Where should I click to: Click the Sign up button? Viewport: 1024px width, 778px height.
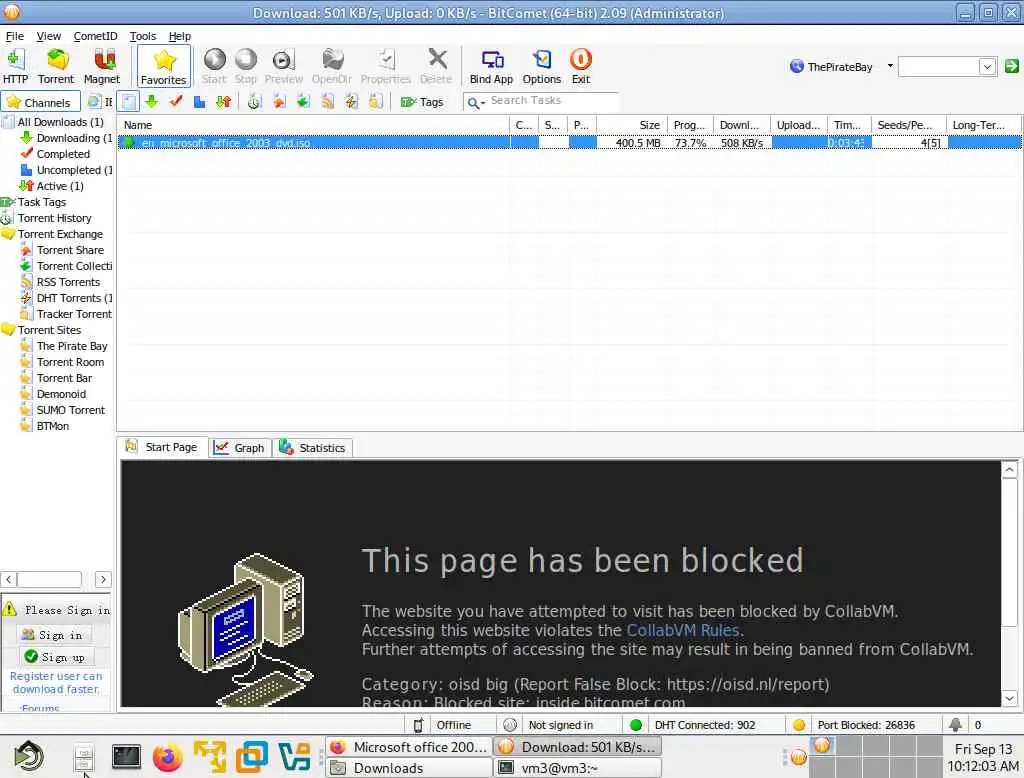tap(57, 657)
